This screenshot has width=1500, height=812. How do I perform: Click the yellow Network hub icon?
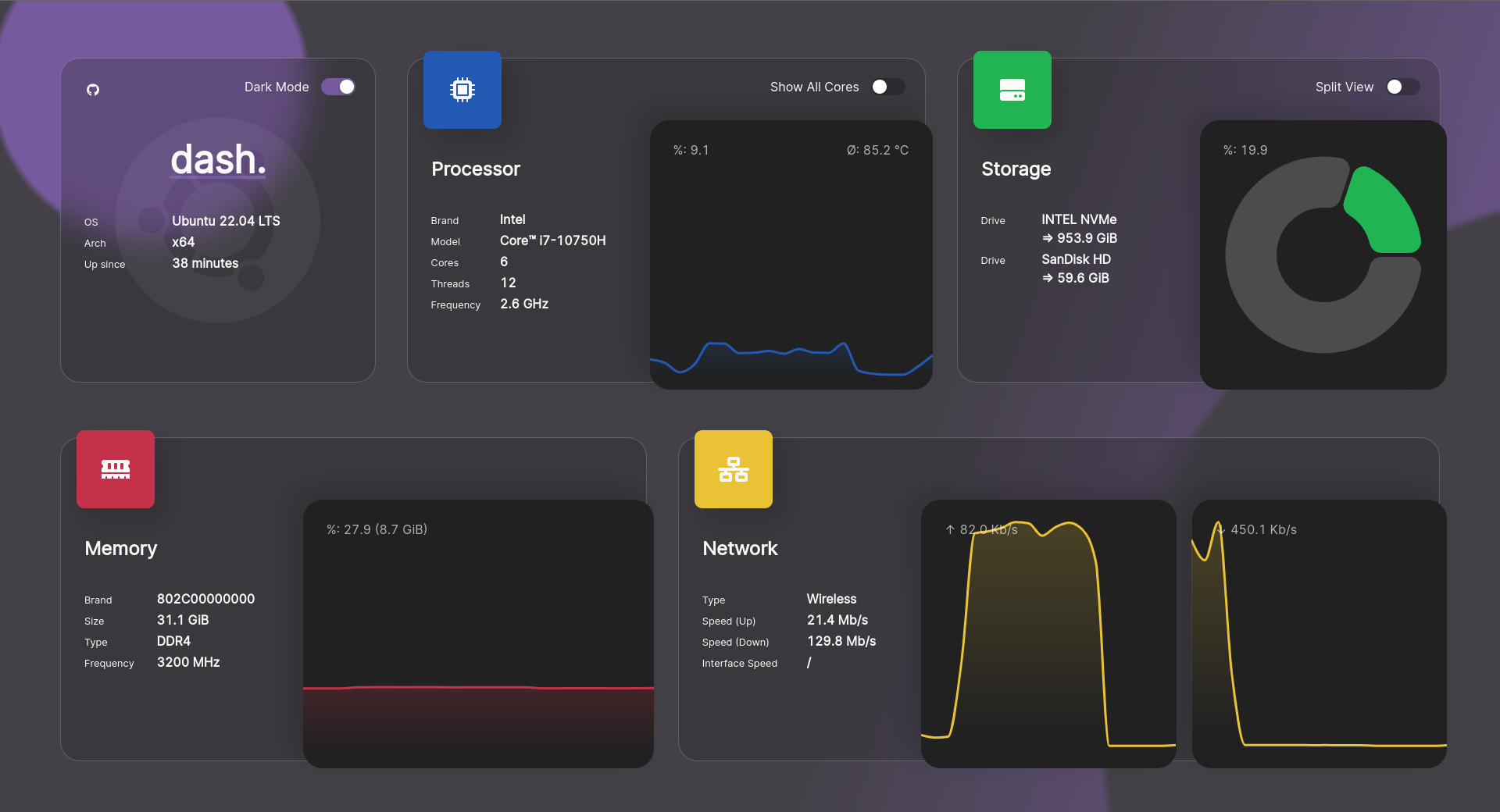(x=733, y=468)
